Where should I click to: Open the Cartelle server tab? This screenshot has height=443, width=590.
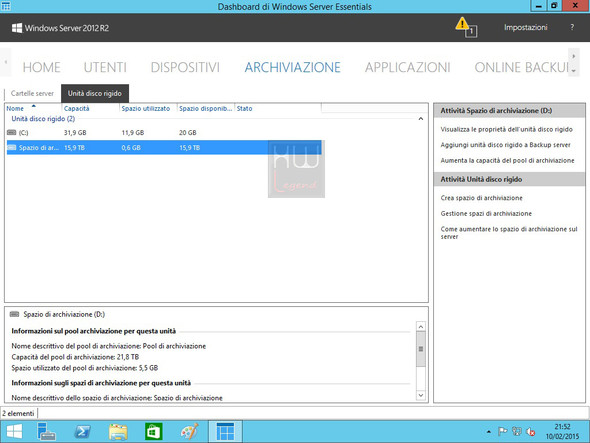coord(32,93)
